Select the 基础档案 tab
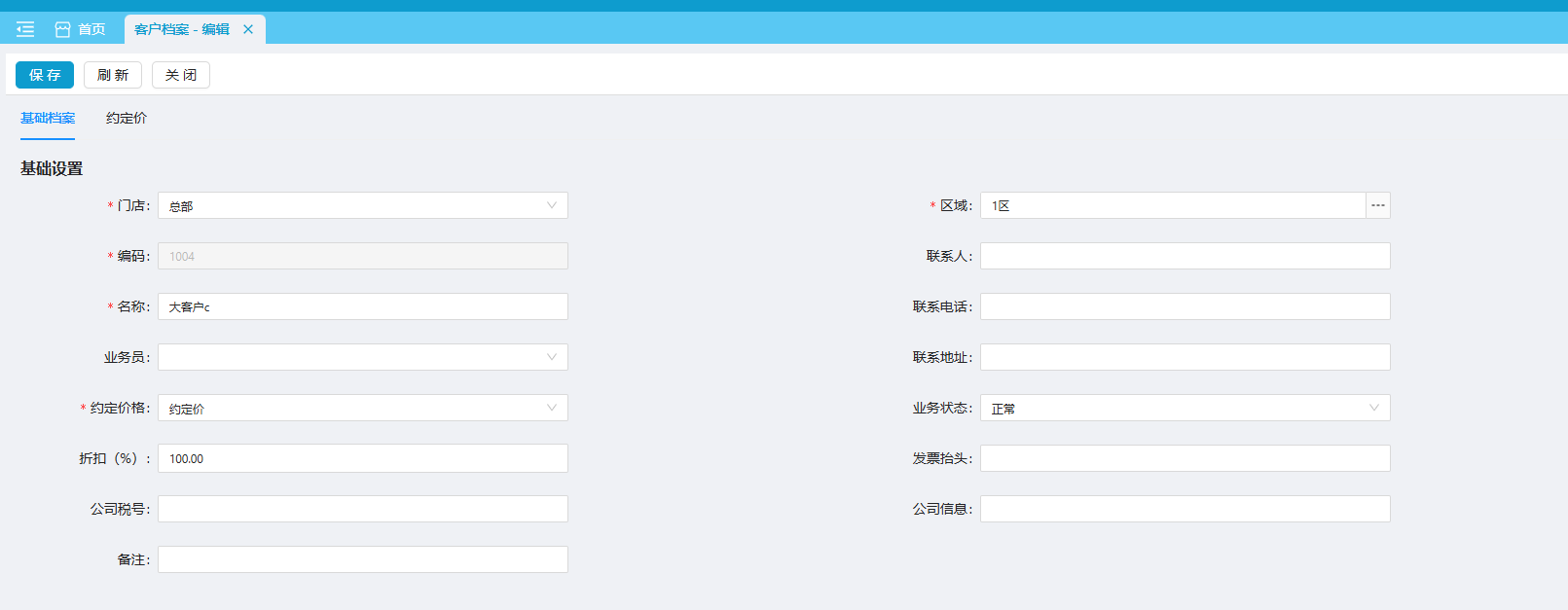This screenshot has width=1568, height=610. [48, 118]
